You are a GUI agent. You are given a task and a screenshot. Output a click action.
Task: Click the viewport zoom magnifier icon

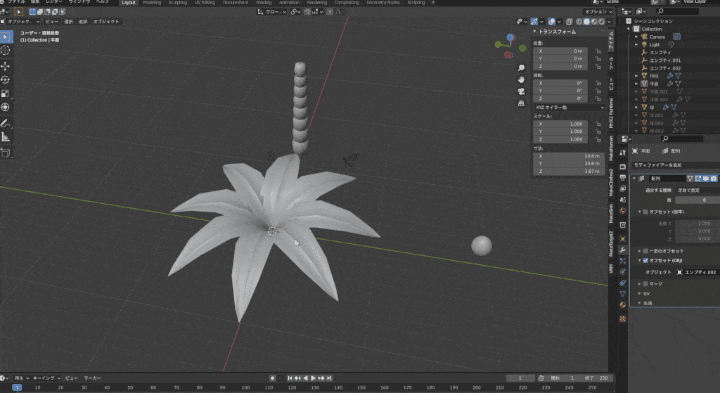point(521,68)
